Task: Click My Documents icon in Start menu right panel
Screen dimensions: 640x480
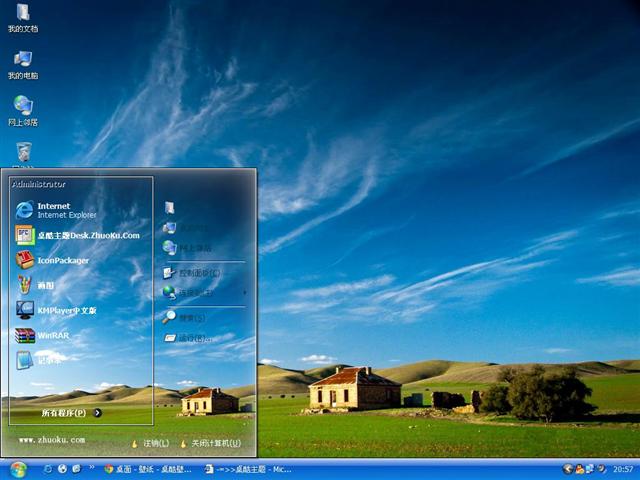Action: tap(169, 207)
